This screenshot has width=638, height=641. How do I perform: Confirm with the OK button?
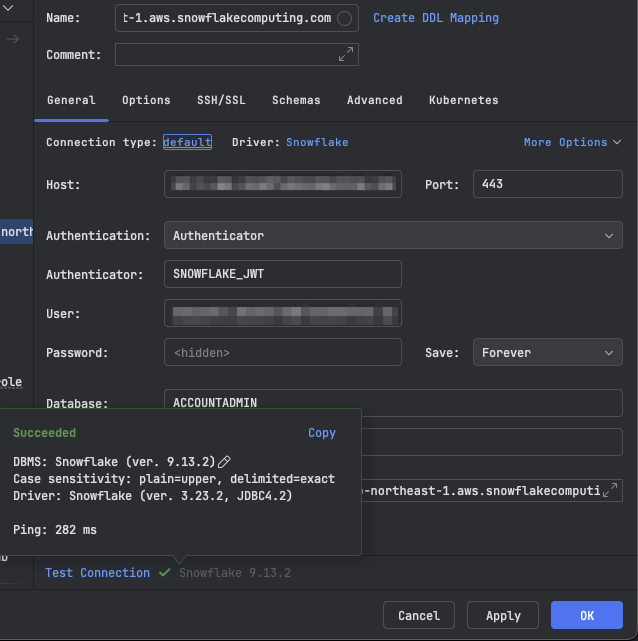point(587,615)
